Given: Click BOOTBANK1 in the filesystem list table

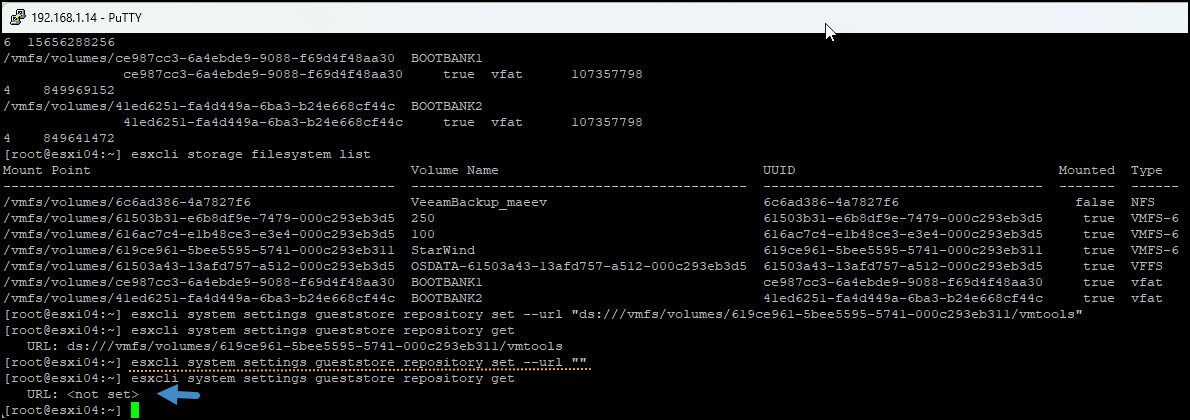Looking at the screenshot, I should (447, 282).
